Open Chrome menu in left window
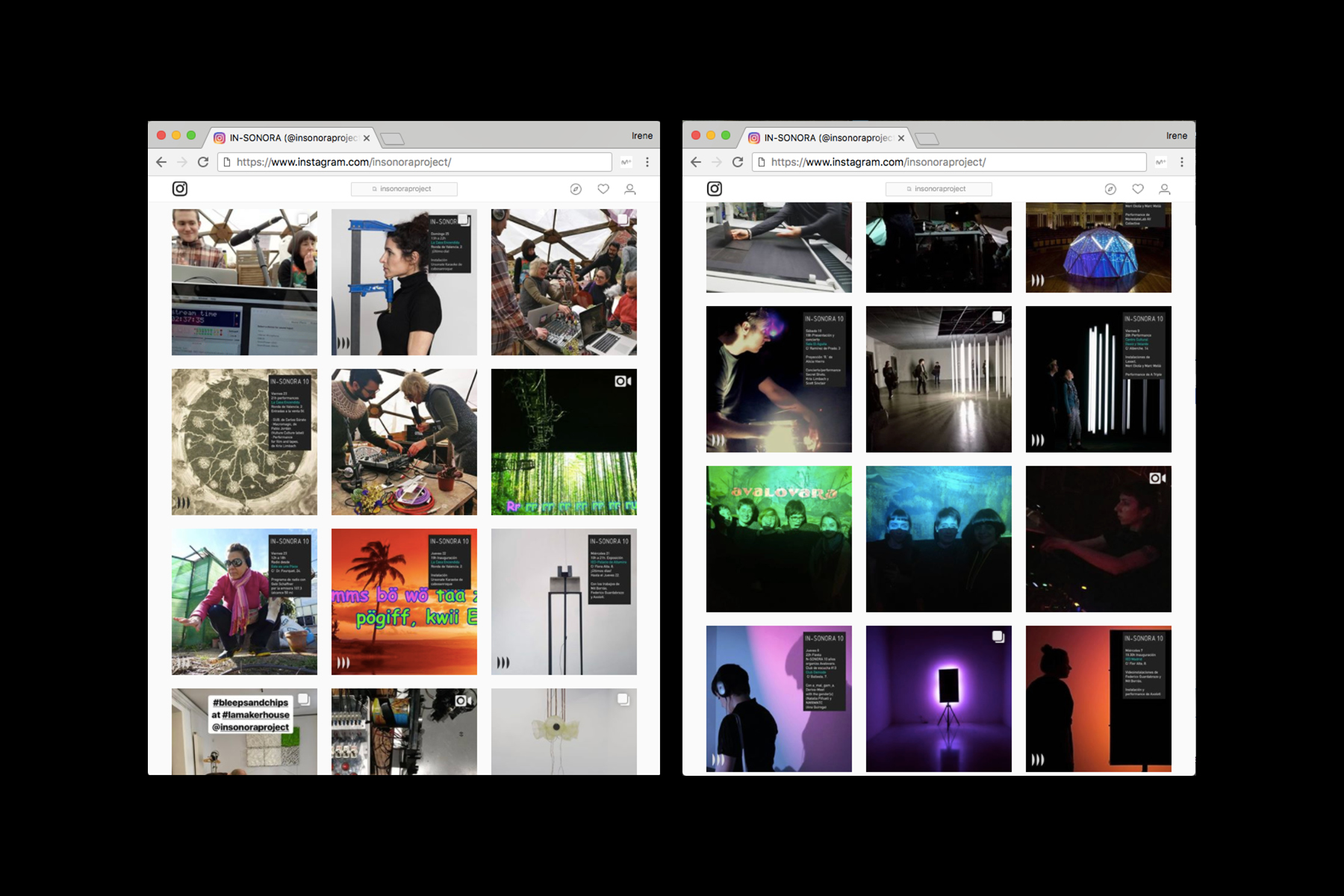Image resolution: width=1344 pixels, height=896 pixels. pos(647,162)
